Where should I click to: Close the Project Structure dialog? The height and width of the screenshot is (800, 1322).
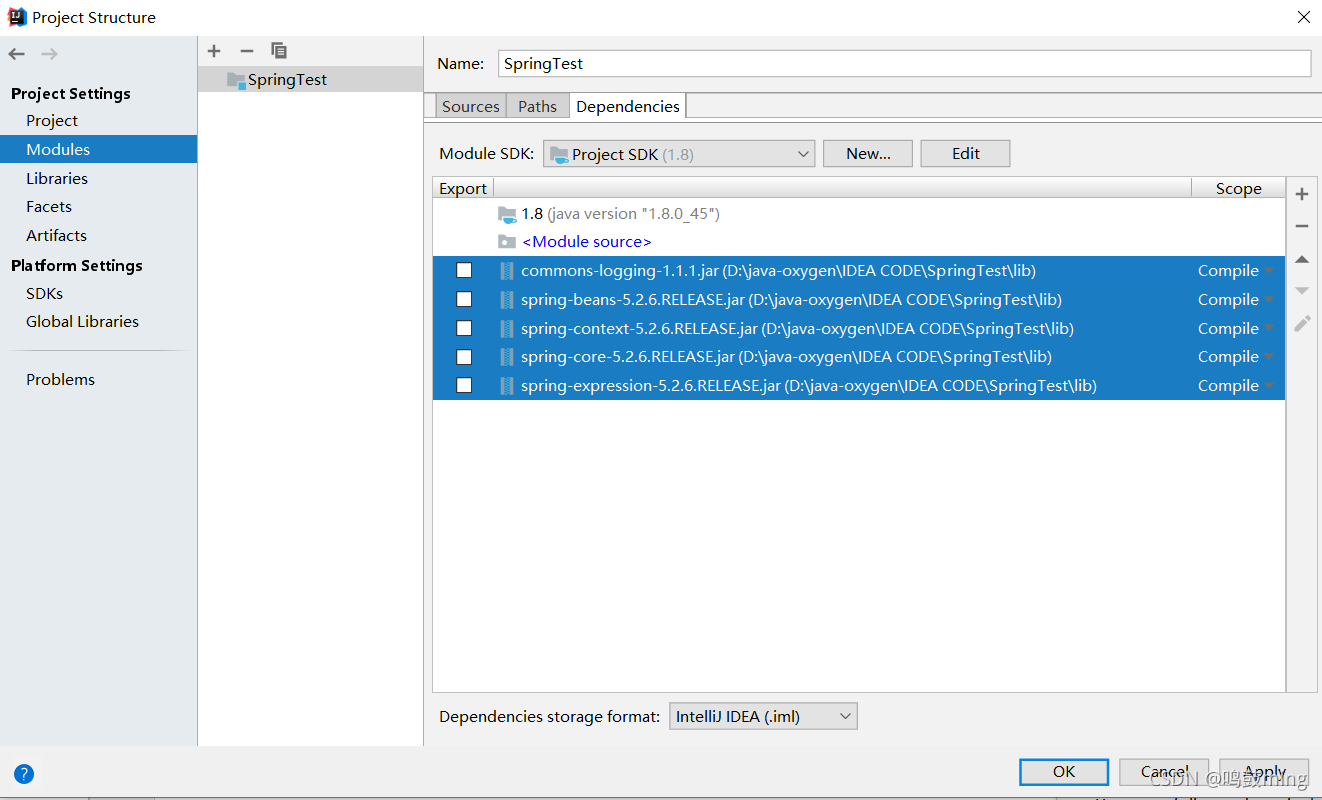click(x=1303, y=17)
